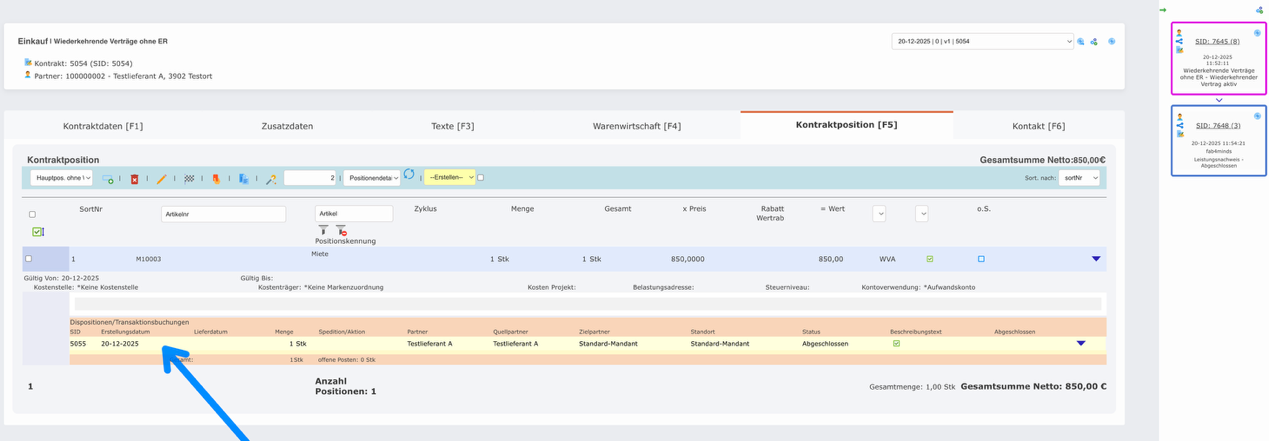The height and width of the screenshot is (441, 1269).
Task: Toggle checkbox next to Erstellen dropdown
Action: (x=481, y=178)
